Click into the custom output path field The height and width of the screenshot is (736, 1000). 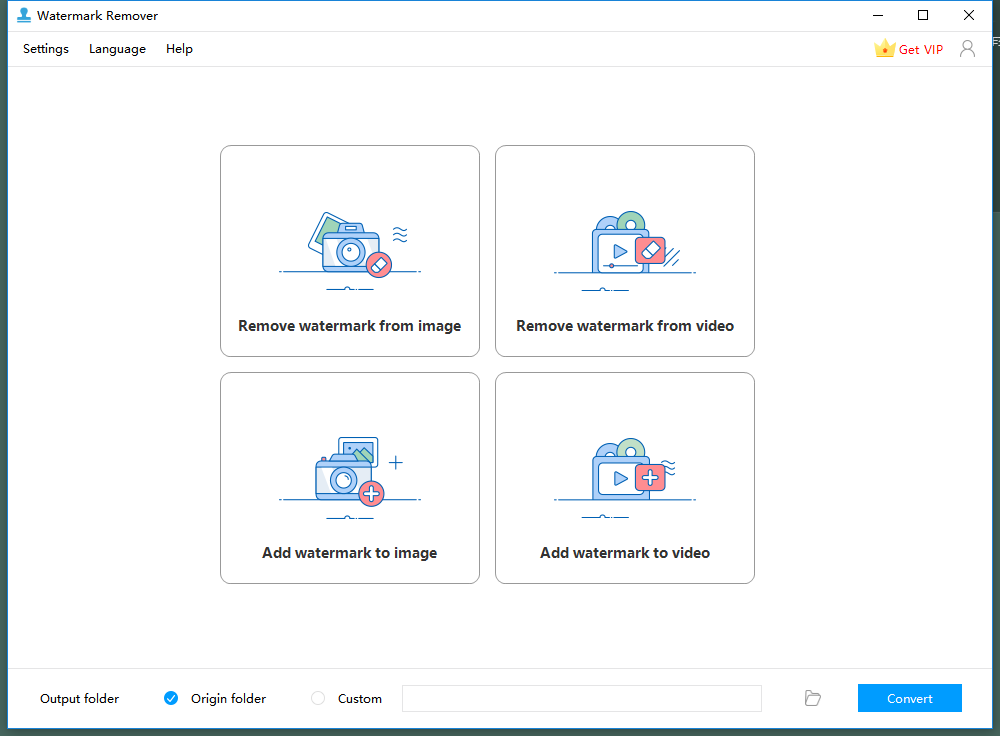pos(582,698)
